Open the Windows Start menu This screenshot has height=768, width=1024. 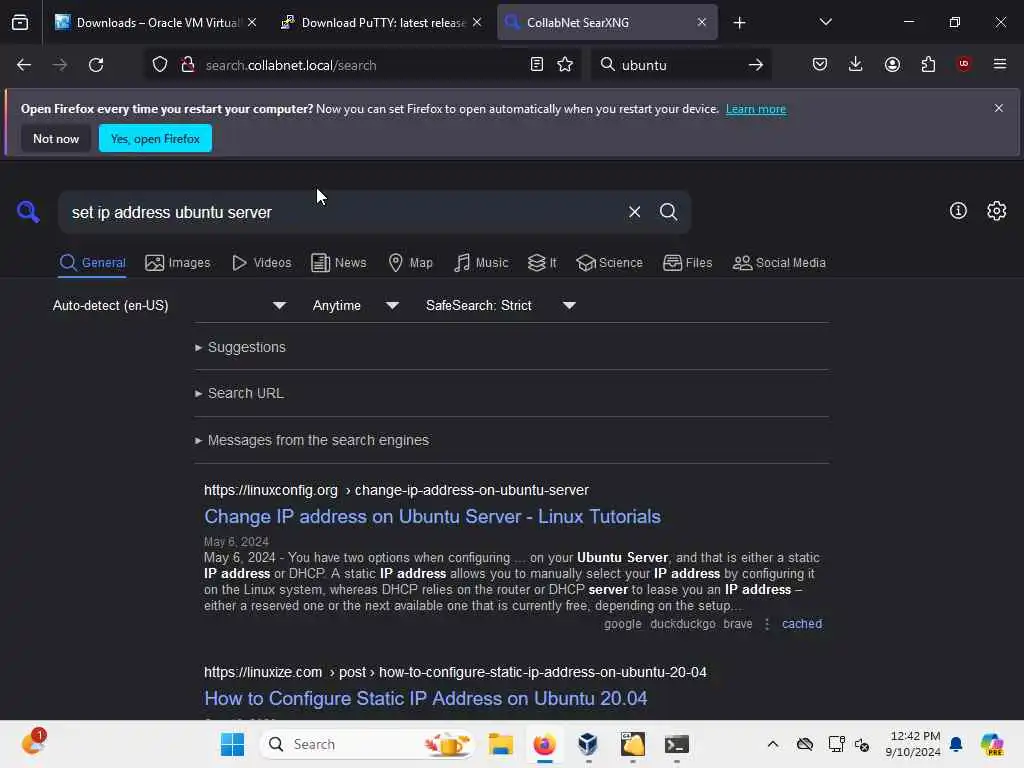click(232, 744)
